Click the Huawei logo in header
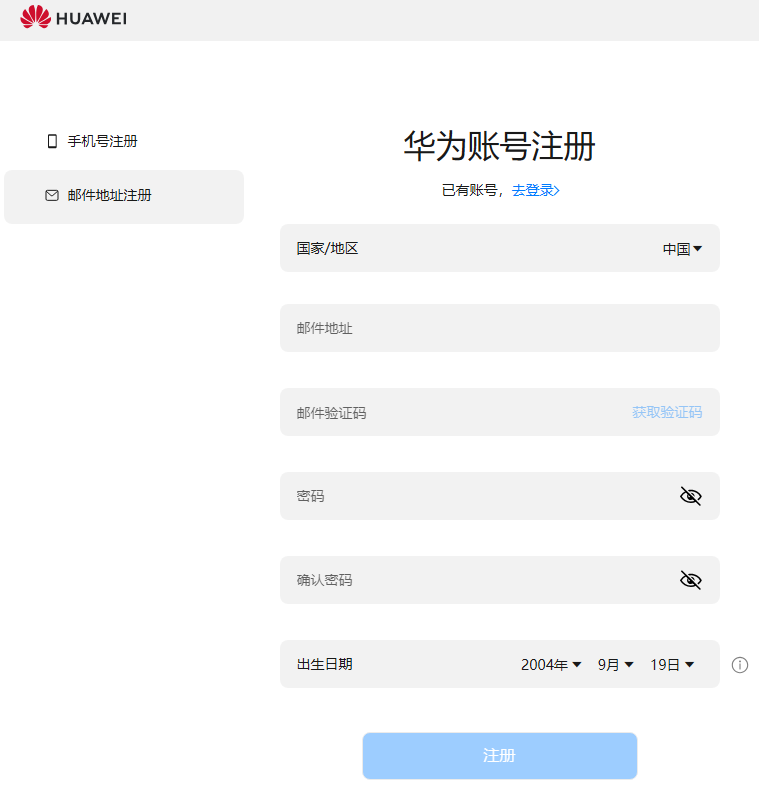Screen dimensions: 759x787 tap(73, 18)
